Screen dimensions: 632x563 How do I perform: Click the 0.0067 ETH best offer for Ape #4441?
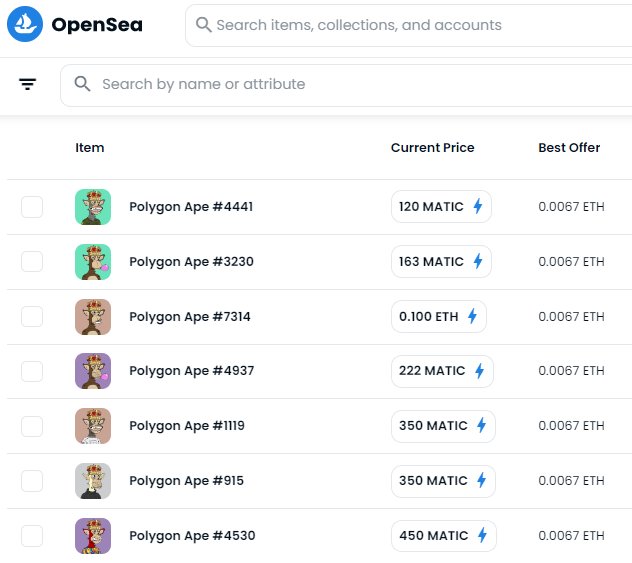[571, 207]
